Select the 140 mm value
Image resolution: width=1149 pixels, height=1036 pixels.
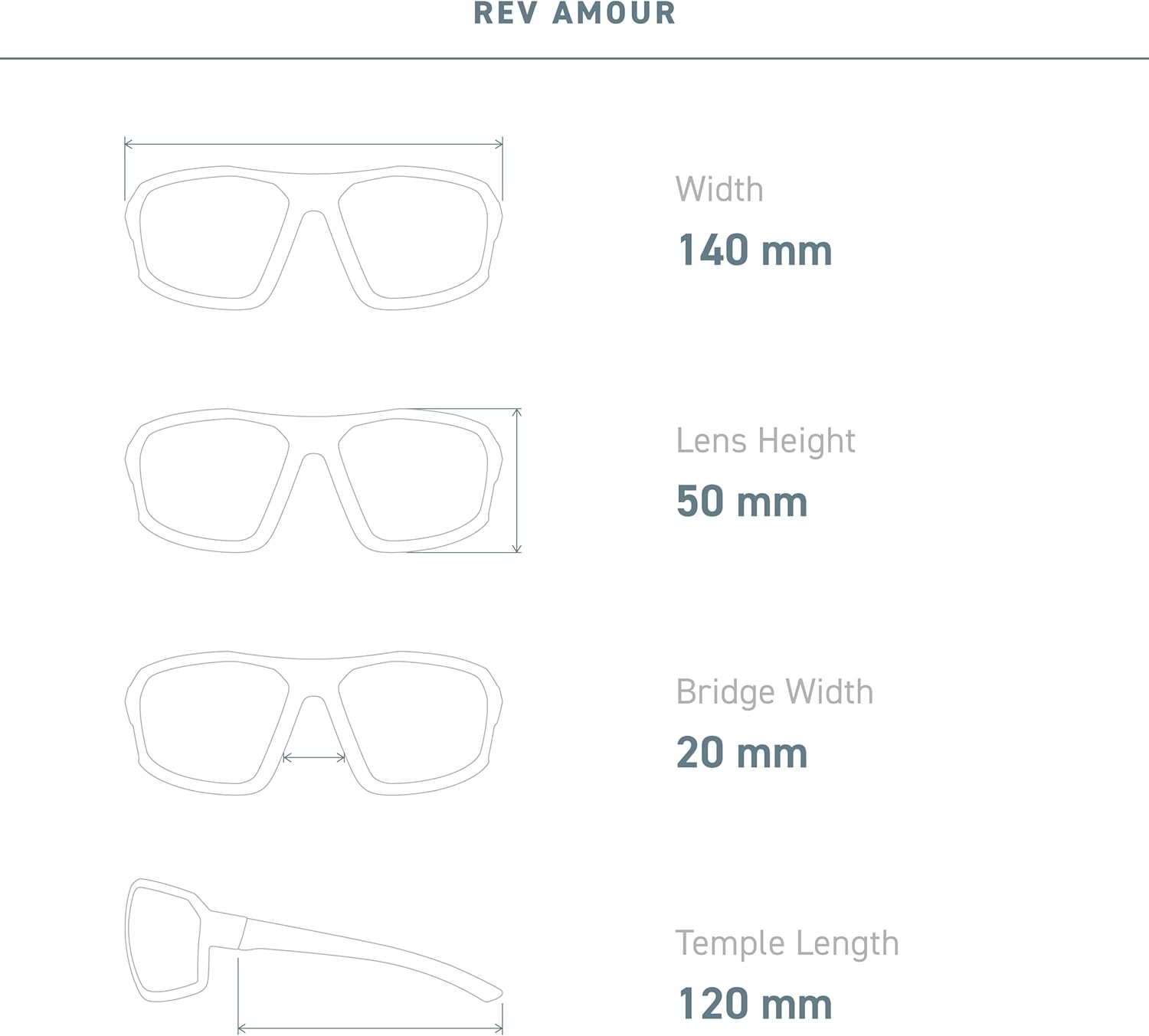click(x=755, y=250)
